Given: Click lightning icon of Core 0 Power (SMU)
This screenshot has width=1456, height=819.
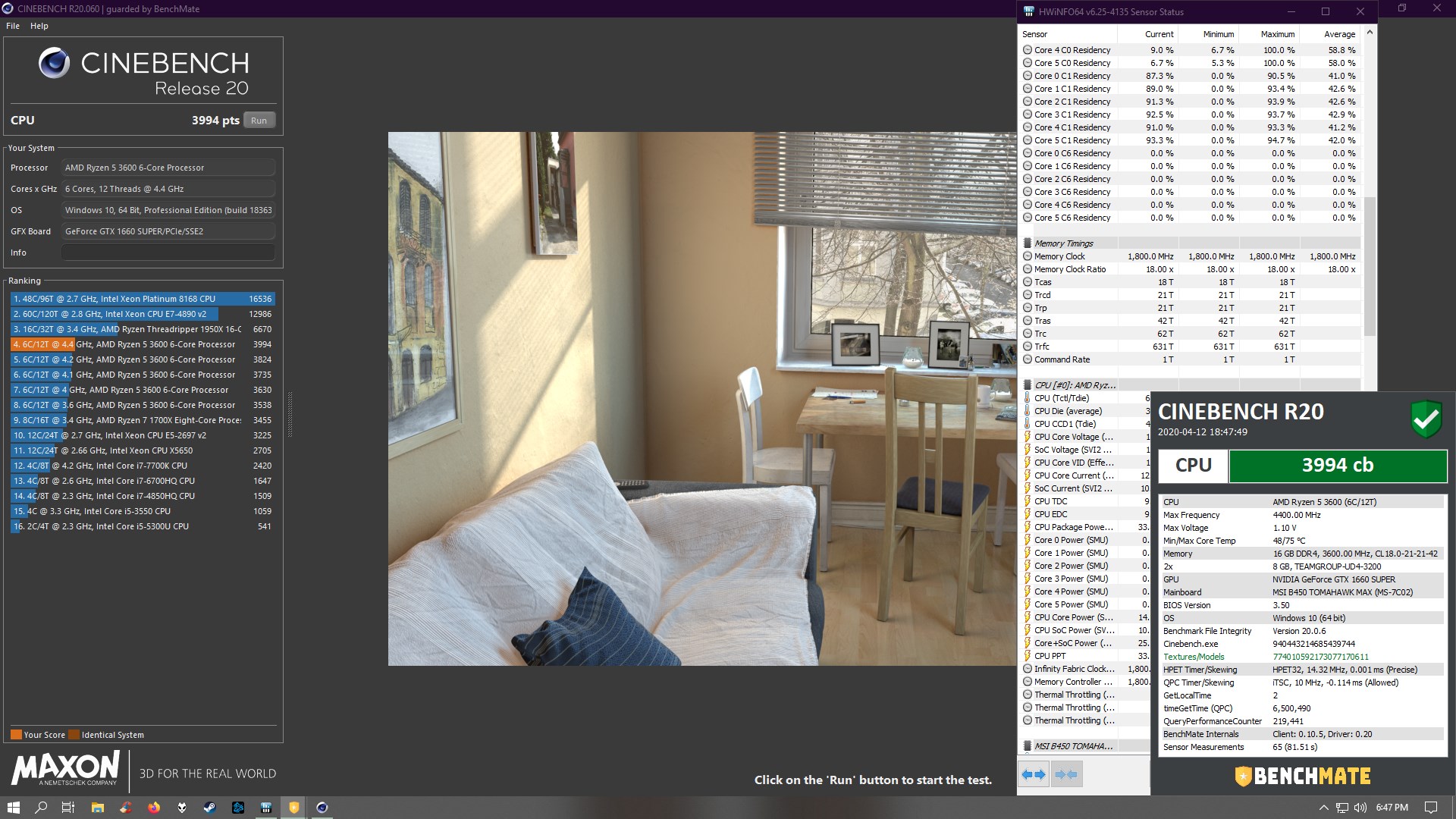Looking at the screenshot, I should [x=1028, y=540].
